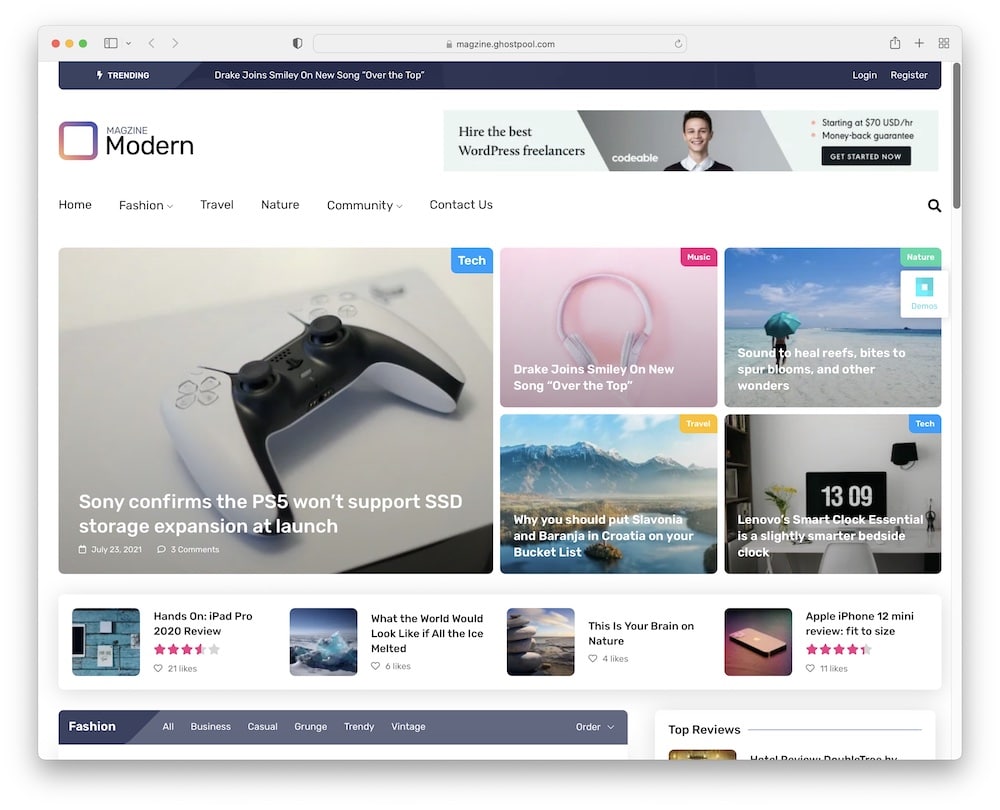Open site search with the magnifier icon
This screenshot has width=1000, height=810.
[934, 205]
